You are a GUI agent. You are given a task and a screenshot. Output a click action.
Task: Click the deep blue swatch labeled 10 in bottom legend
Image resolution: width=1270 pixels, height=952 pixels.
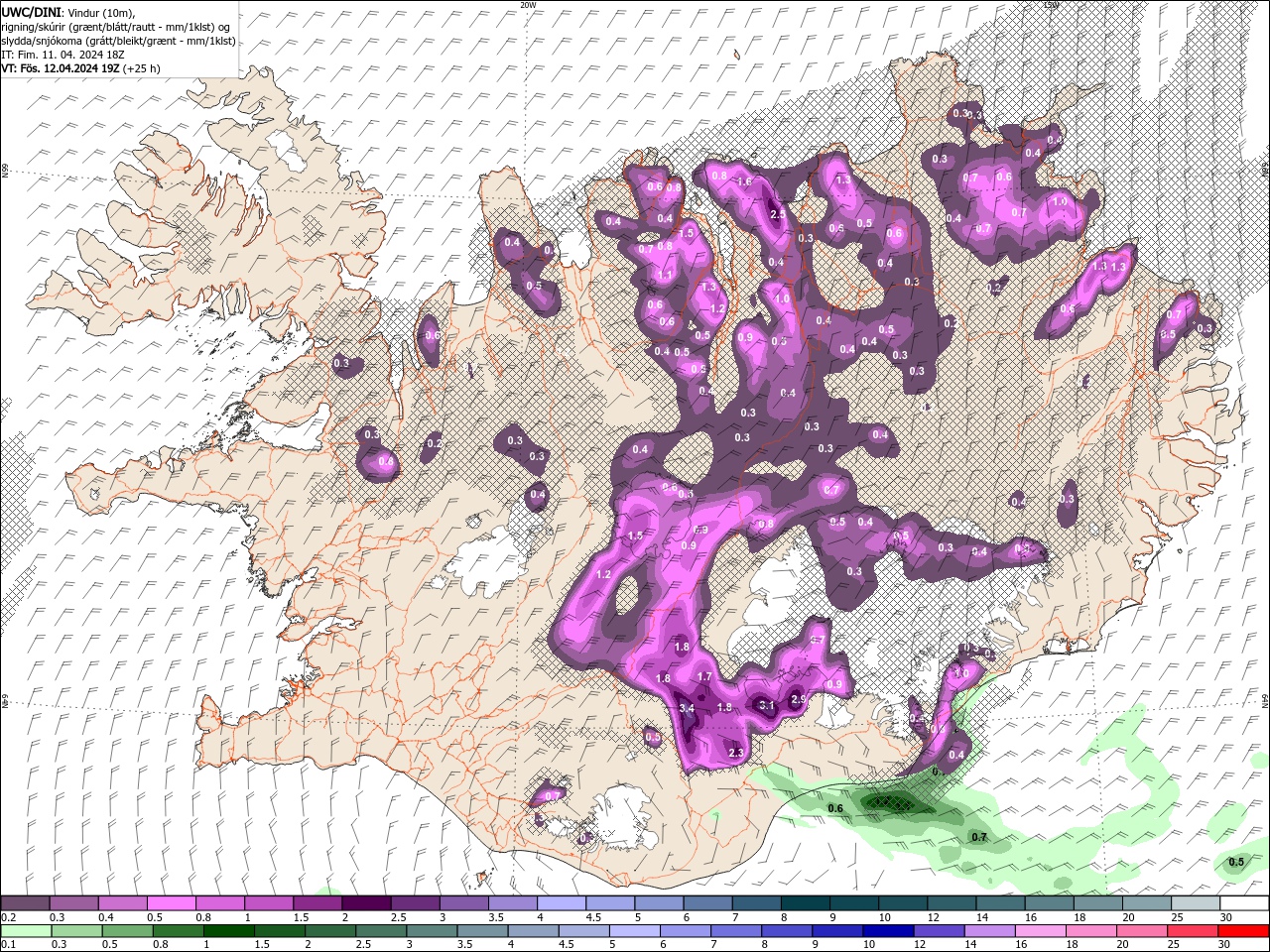tap(888, 931)
